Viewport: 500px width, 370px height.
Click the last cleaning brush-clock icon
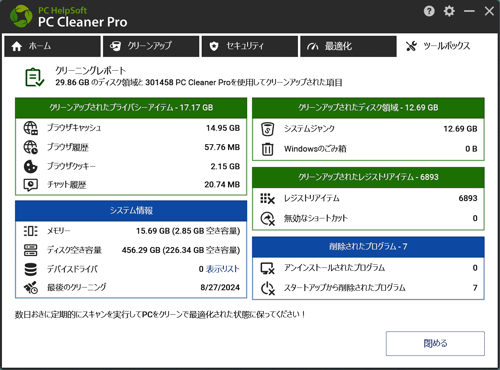point(30,288)
